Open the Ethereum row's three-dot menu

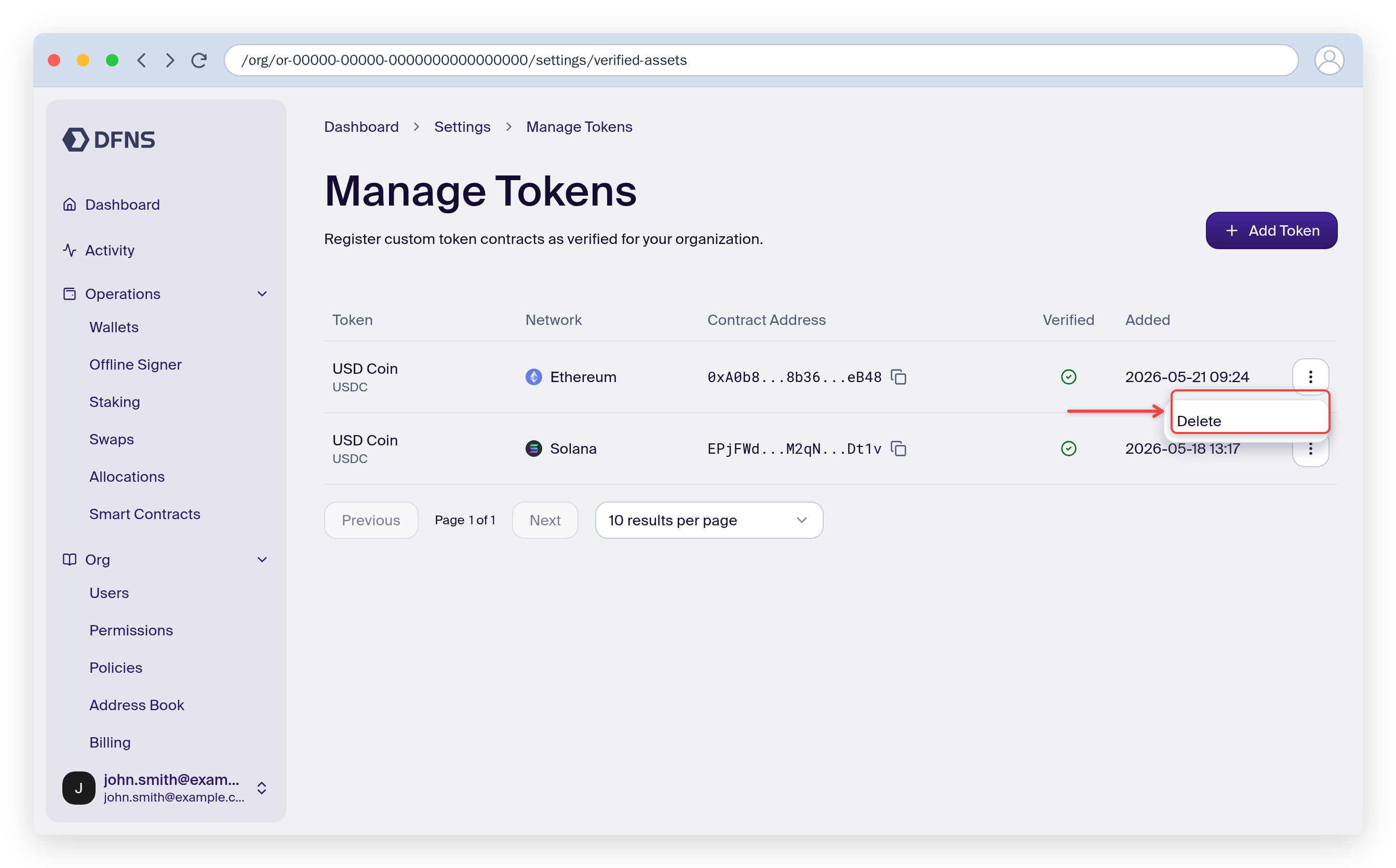click(1310, 376)
